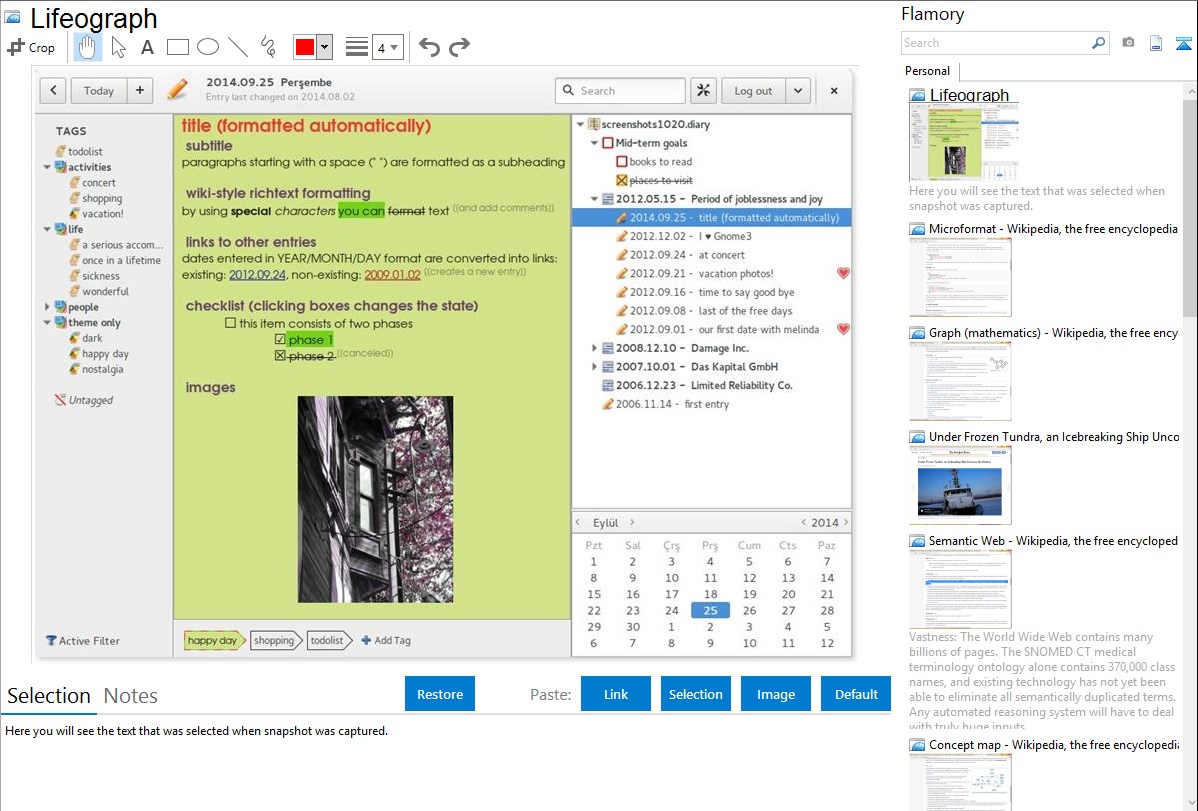Select the text annotation tool
The height and width of the screenshot is (811, 1198).
(x=147, y=47)
